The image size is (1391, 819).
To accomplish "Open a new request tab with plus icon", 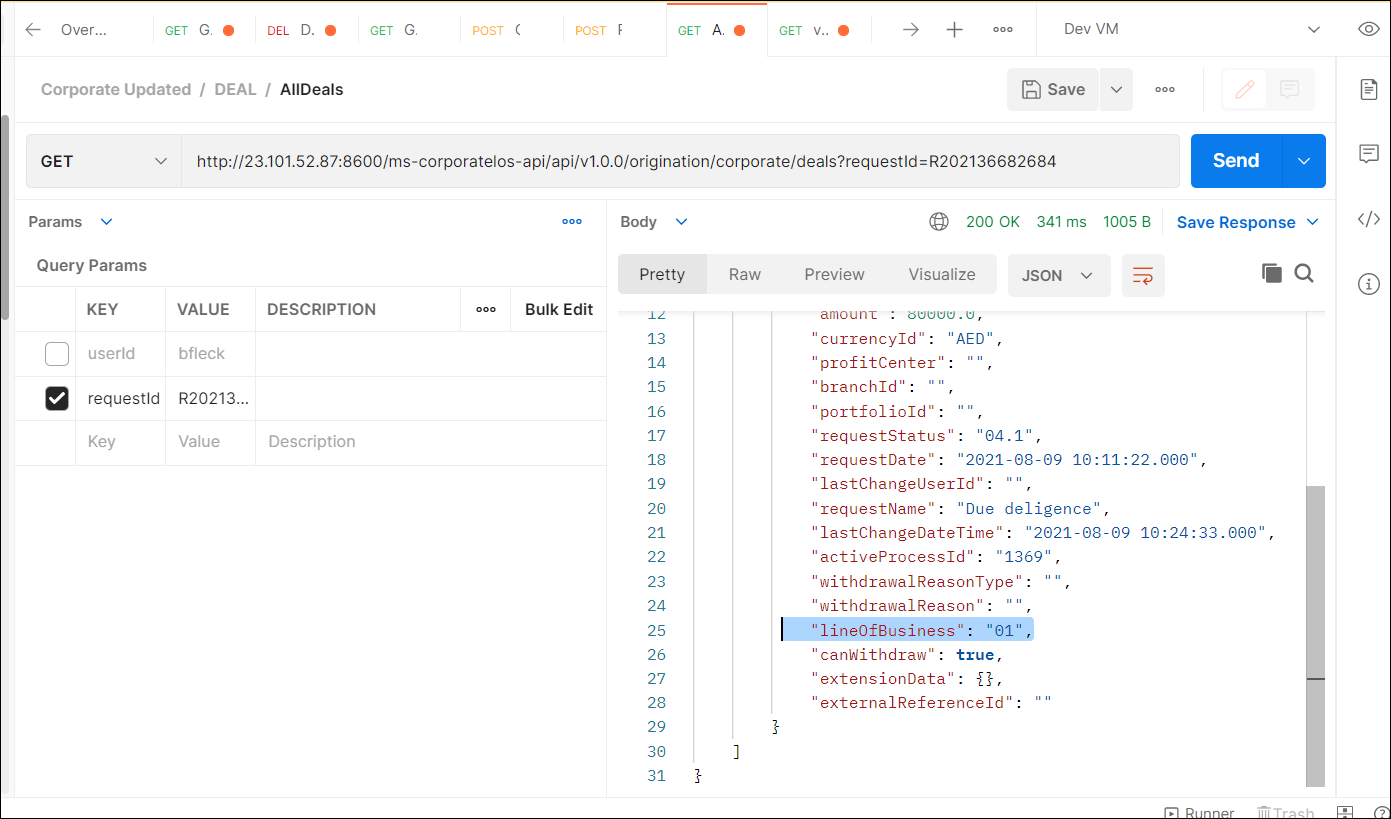I will coord(955,30).
